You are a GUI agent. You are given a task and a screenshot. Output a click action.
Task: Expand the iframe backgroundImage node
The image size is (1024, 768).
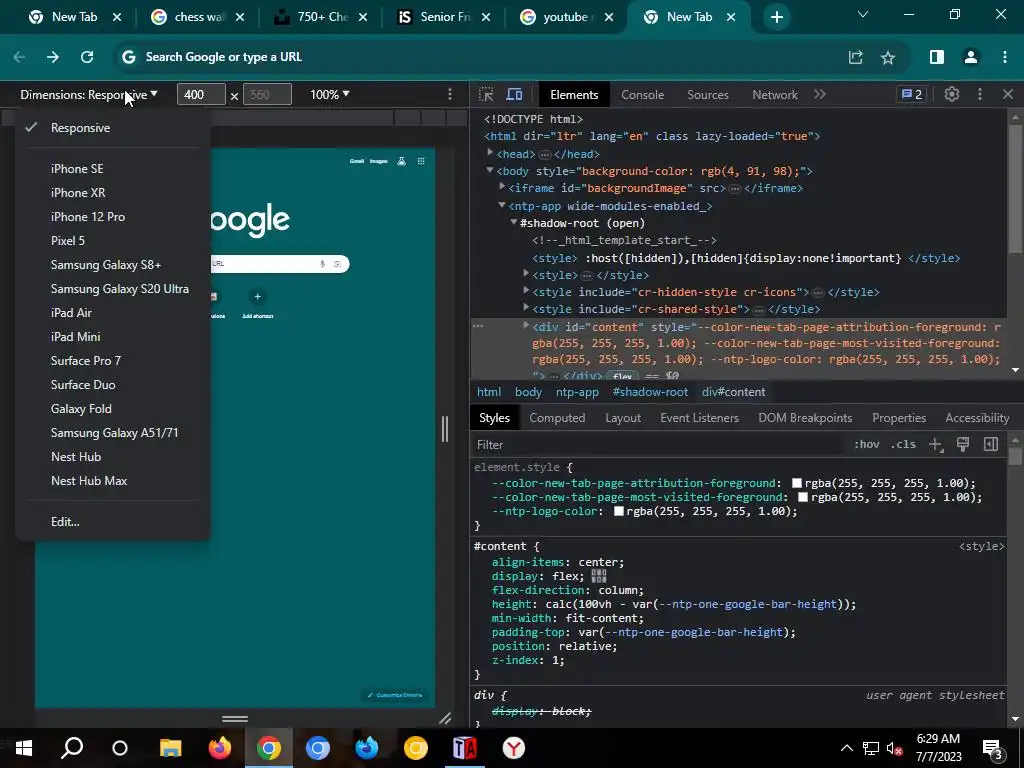pos(502,187)
